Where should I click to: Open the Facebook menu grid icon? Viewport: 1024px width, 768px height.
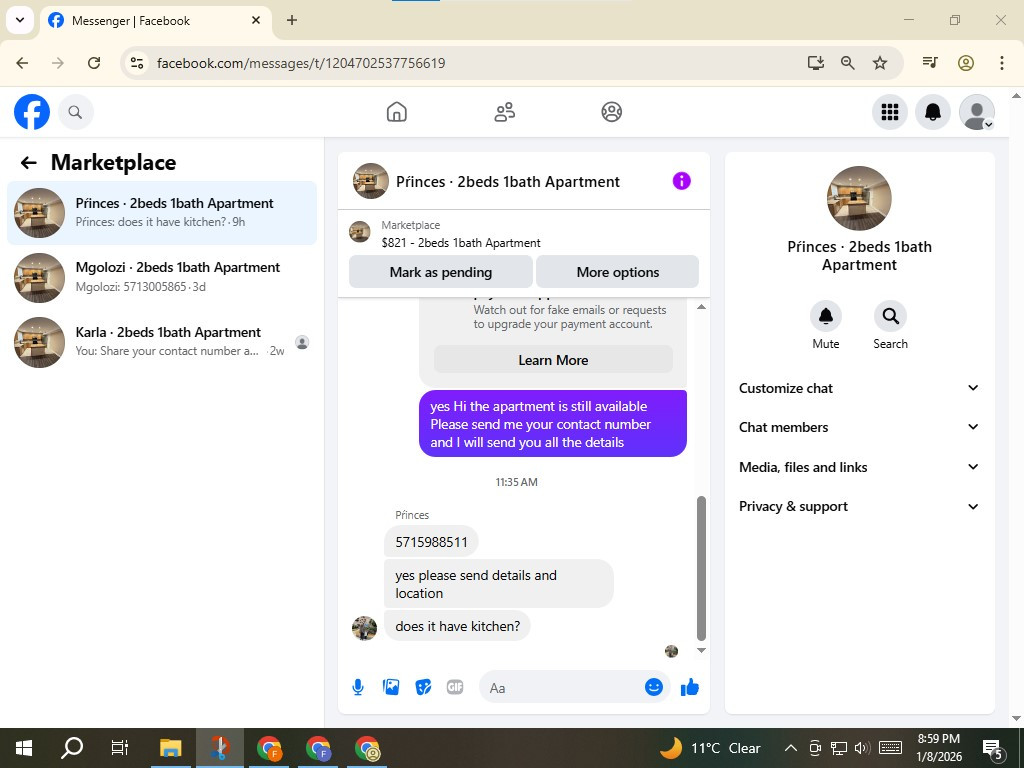[889, 112]
